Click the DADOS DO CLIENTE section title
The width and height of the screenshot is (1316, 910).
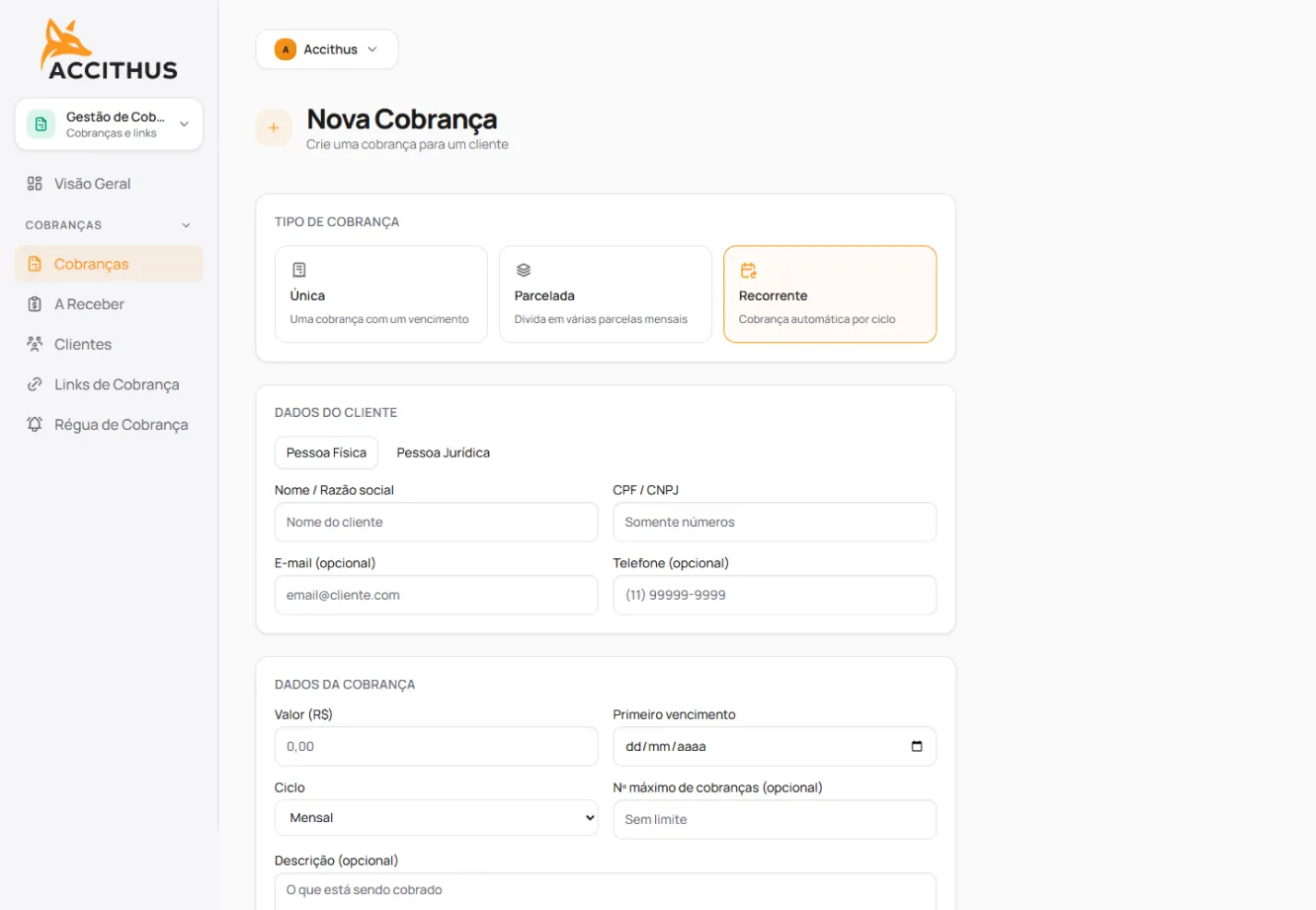[x=336, y=412]
